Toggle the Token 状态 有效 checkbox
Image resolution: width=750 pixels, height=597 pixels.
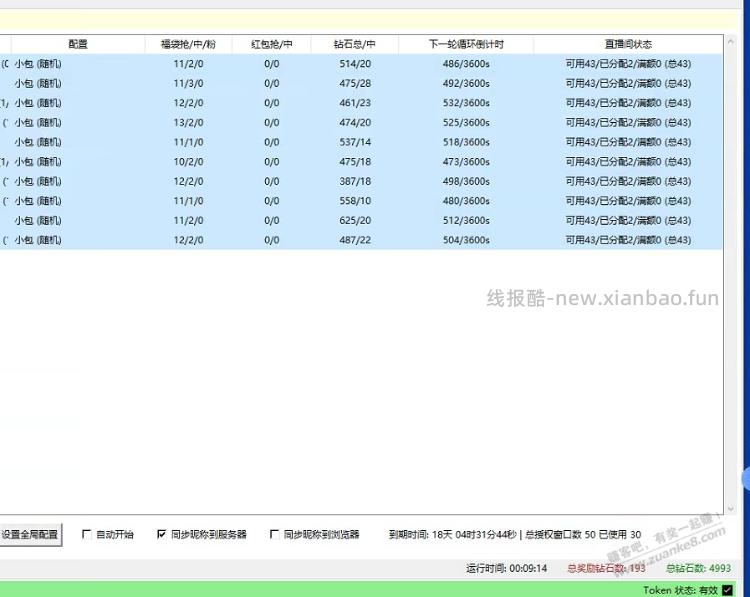click(727, 590)
